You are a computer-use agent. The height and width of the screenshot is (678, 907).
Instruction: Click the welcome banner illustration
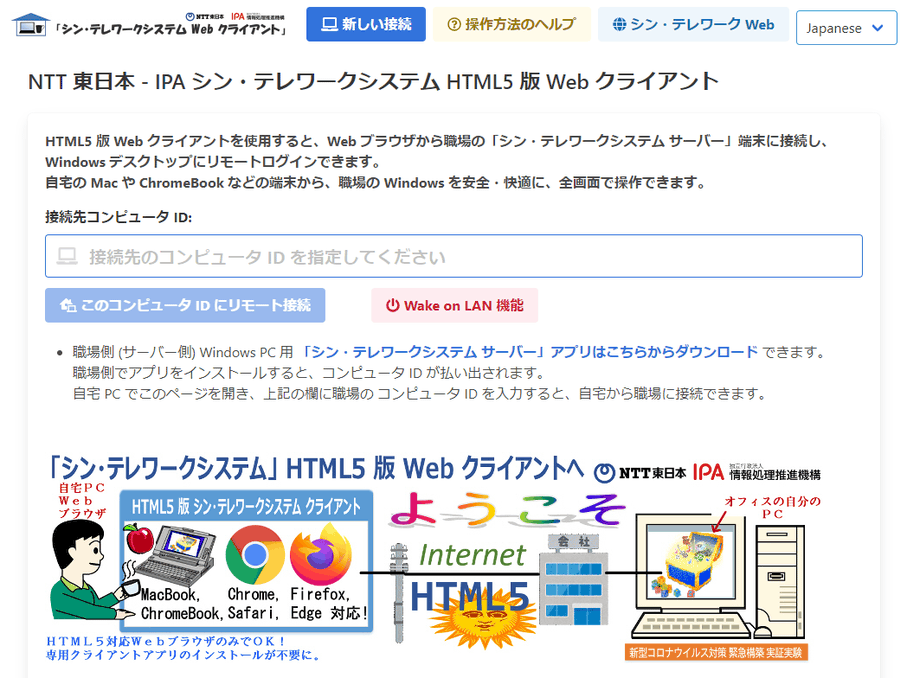point(434,558)
